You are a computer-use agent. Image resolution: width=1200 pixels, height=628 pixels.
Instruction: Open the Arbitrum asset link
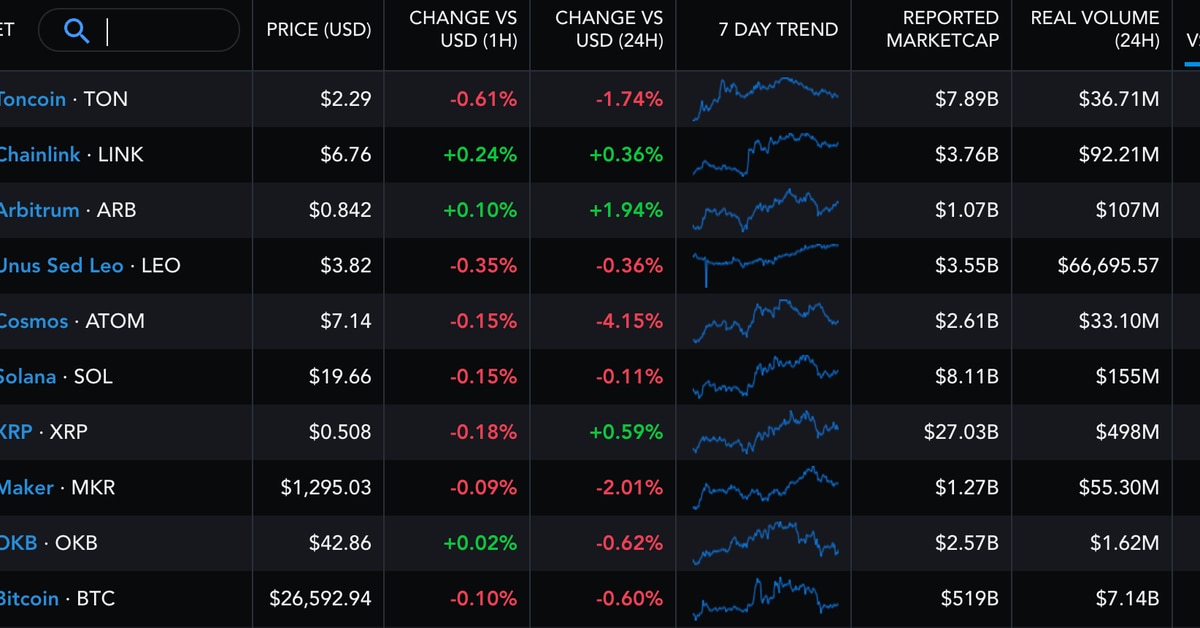[x=38, y=210]
